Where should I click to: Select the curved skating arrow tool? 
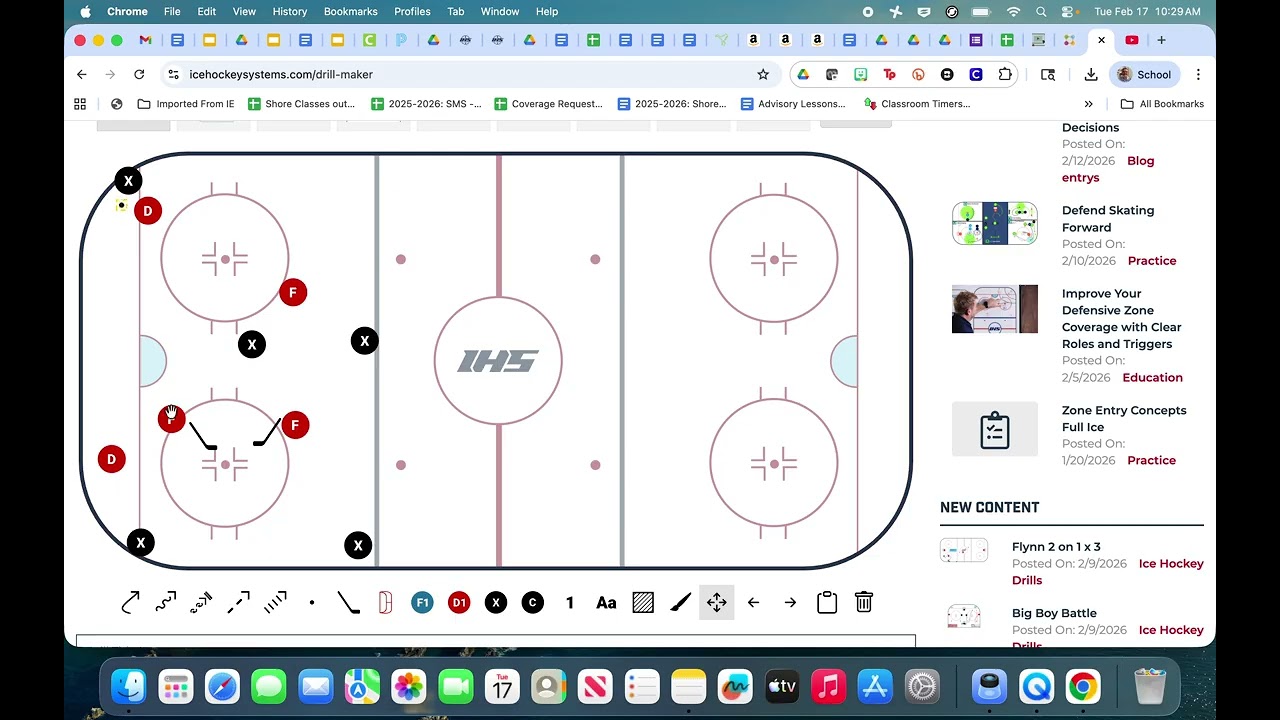pyautogui.click(x=130, y=602)
